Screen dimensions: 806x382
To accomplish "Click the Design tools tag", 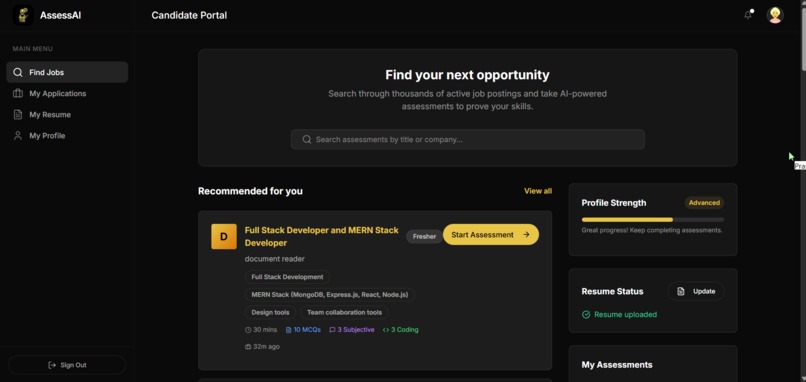I will click(270, 312).
